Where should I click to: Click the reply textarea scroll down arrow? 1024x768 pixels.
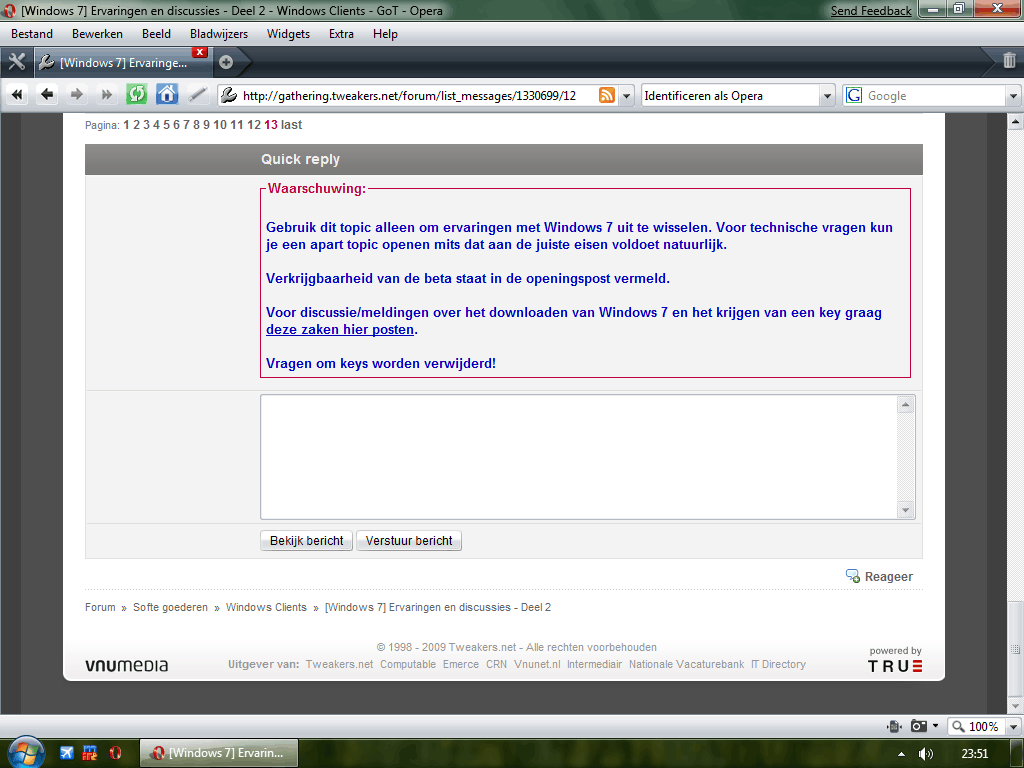(905, 510)
